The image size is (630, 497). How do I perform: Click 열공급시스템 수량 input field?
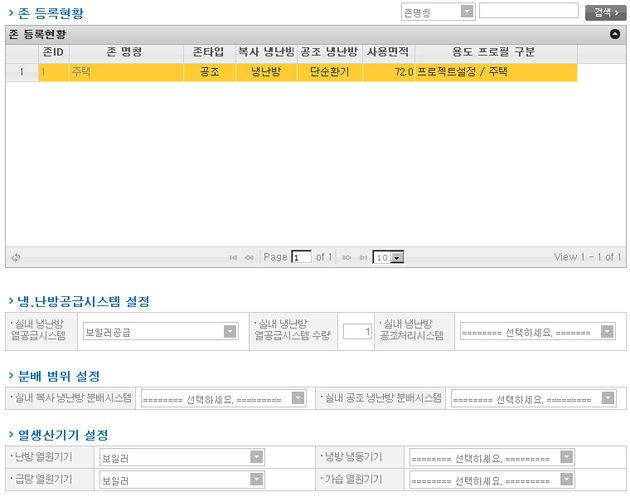[x=357, y=331]
